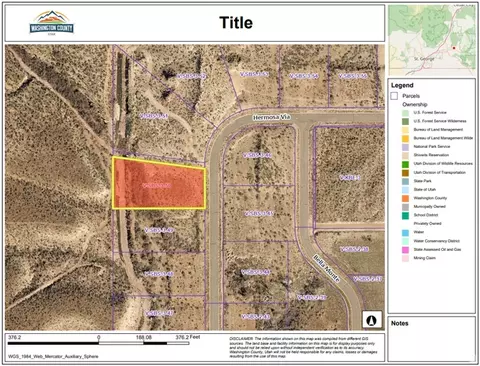Click the red location marker on overview map

454,48
